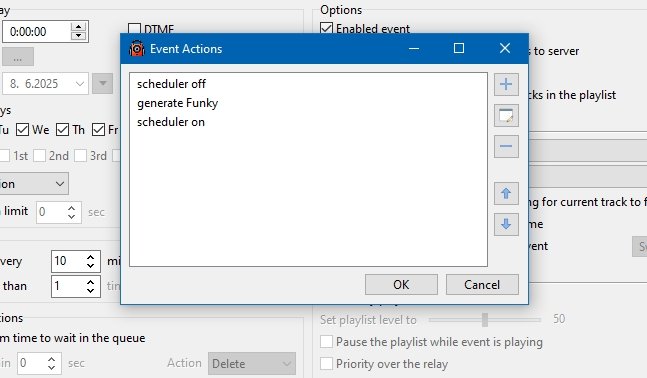Confirm the Event Actions with OK
This screenshot has height=378, width=647.
click(x=401, y=285)
